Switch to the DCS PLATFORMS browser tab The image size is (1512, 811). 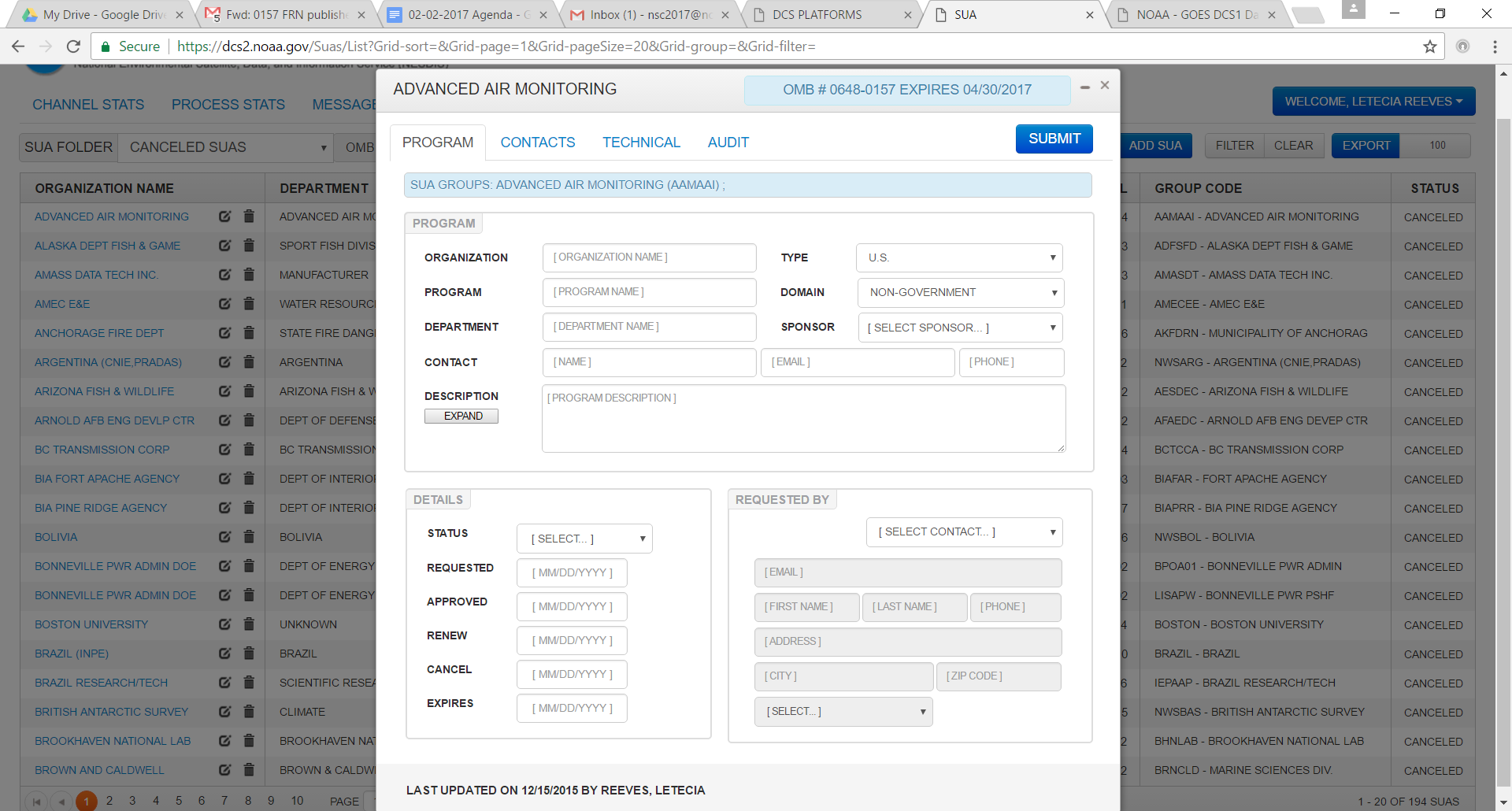click(x=832, y=15)
